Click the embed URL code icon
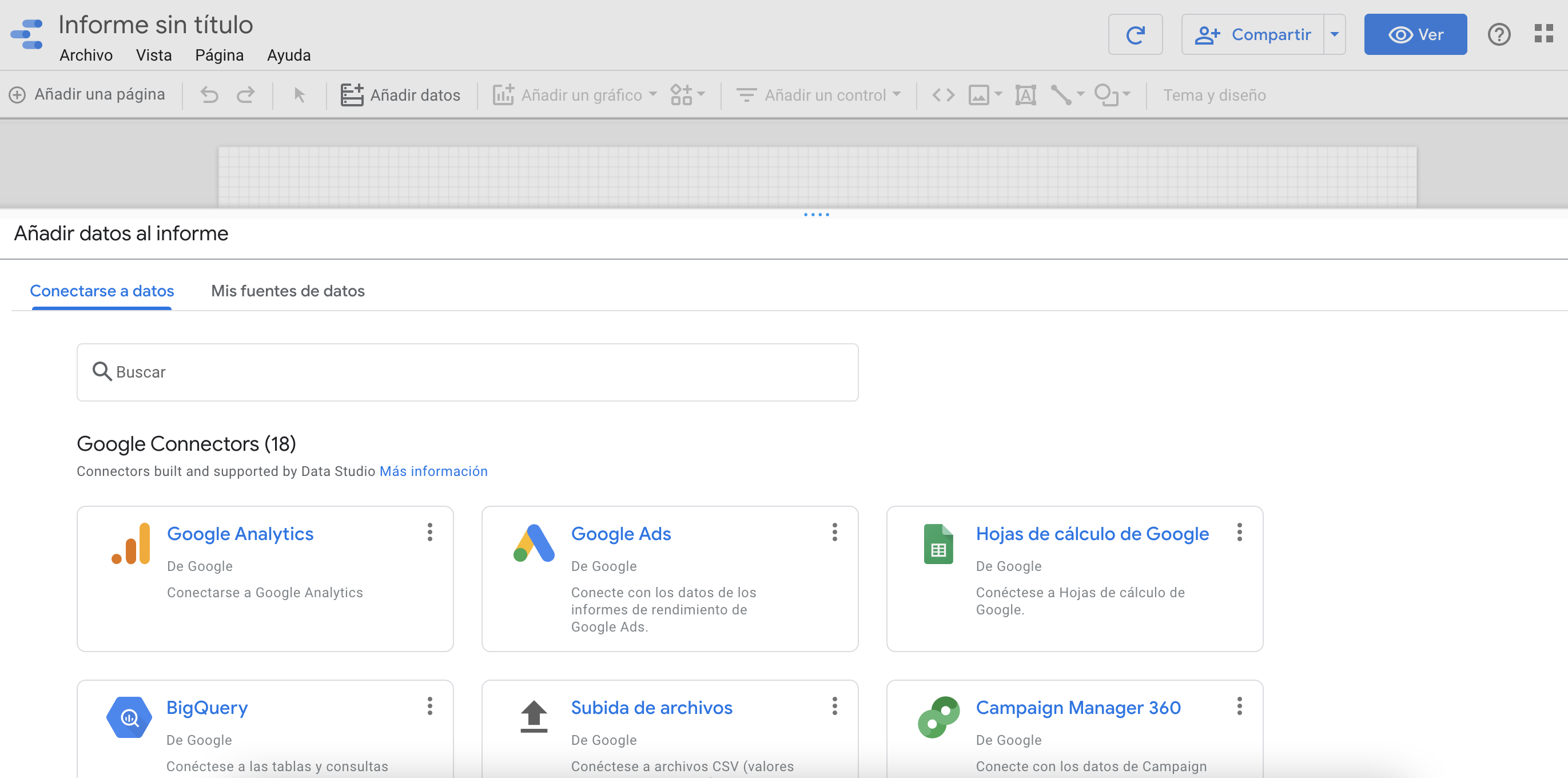Image resolution: width=1568 pixels, height=778 pixels. 943,95
